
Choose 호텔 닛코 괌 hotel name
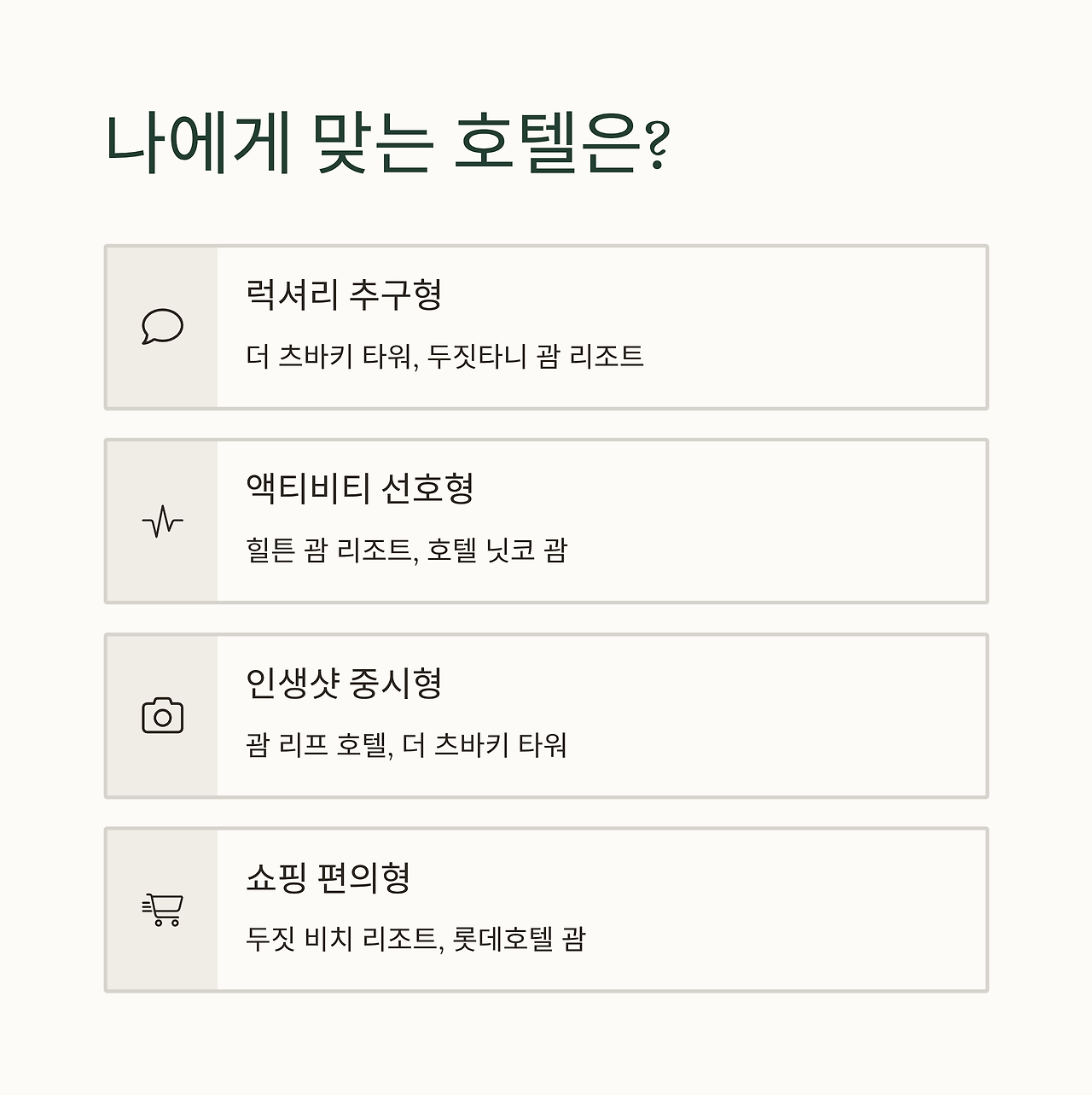(497, 550)
